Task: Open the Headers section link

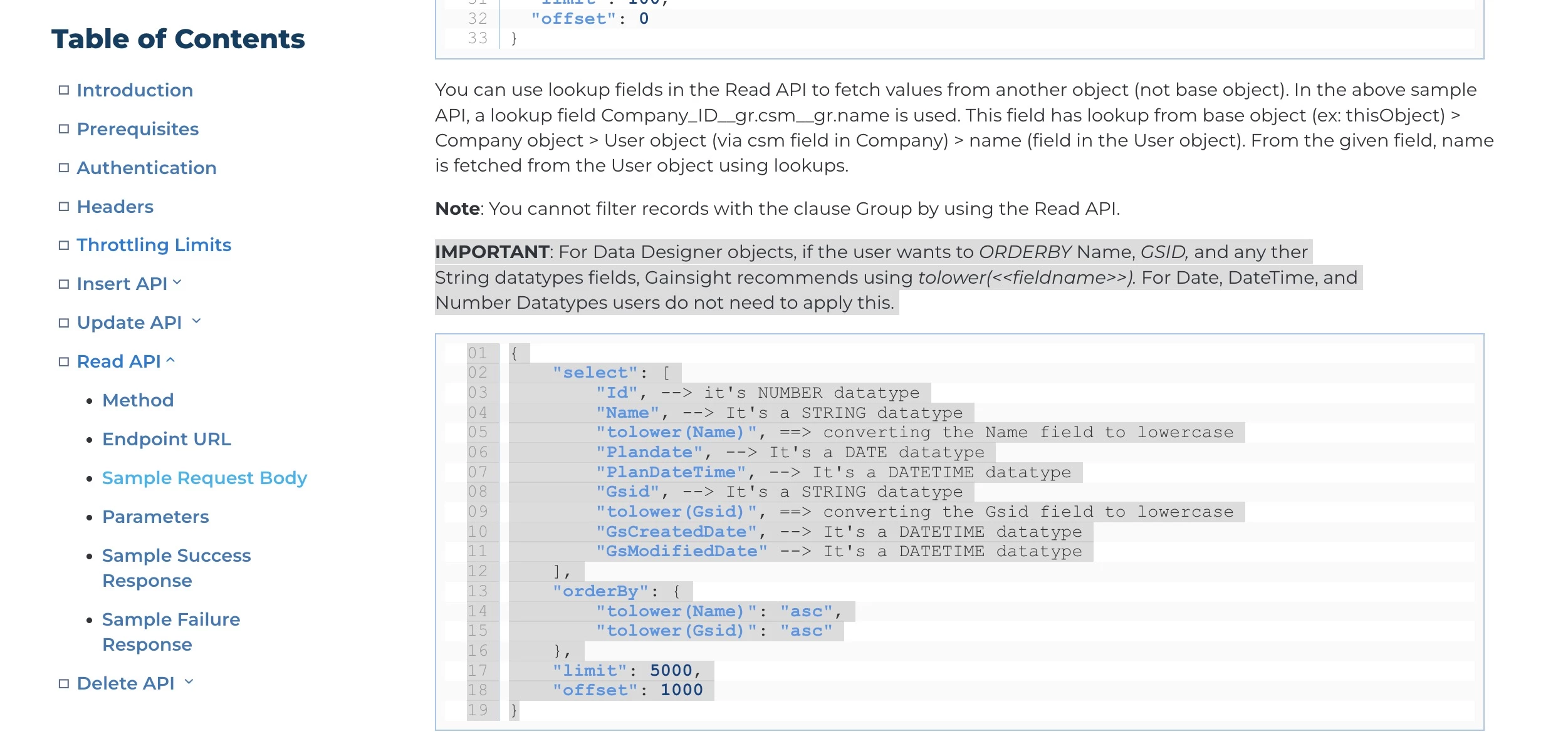Action: coord(115,207)
